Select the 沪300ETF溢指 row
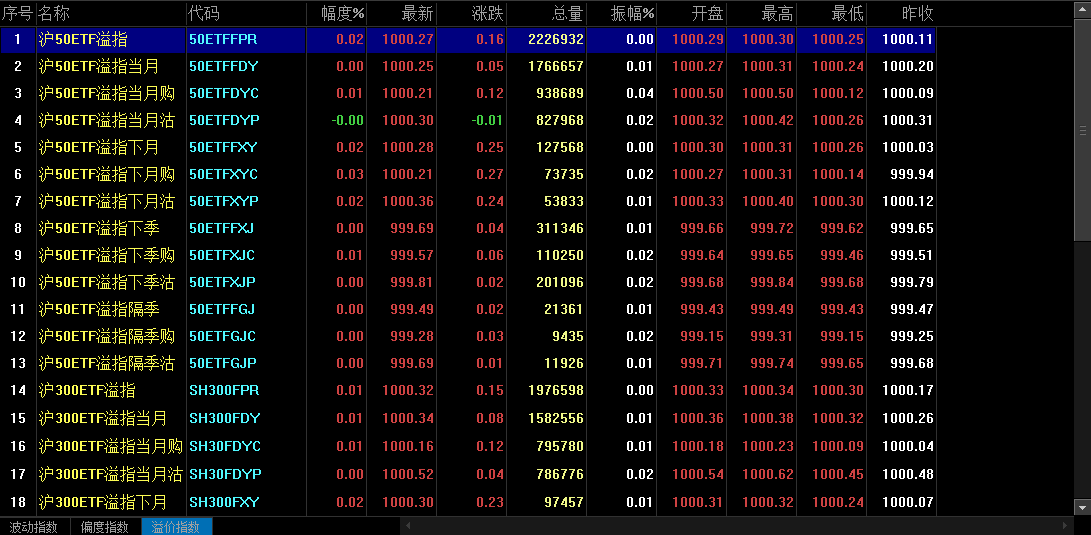Image resolution: width=1091 pixels, height=535 pixels. [x=87, y=390]
